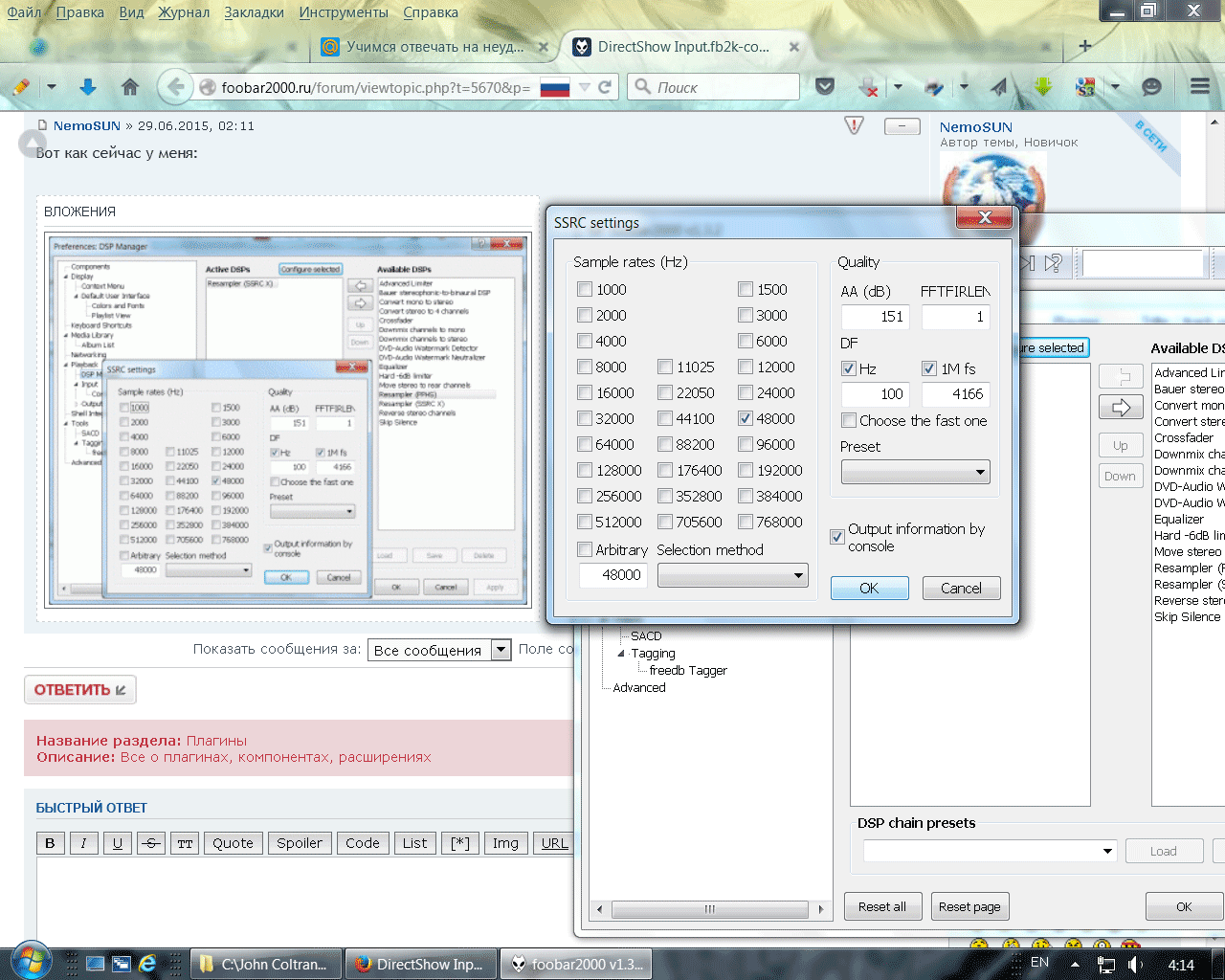Click the Home icon in browser toolbar
The image size is (1225, 980).
coord(130,87)
